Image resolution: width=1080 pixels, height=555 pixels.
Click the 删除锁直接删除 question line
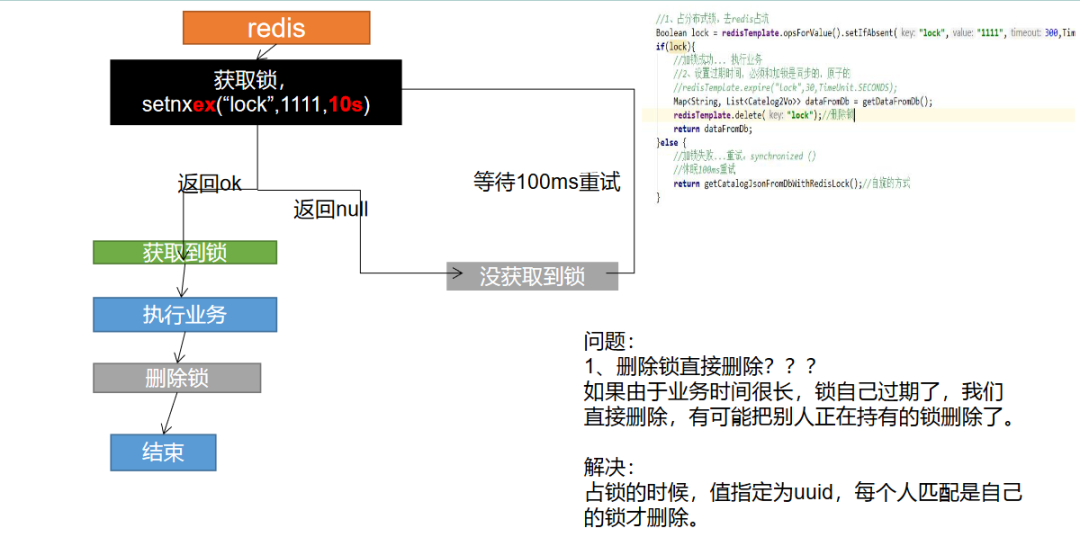point(700,366)
